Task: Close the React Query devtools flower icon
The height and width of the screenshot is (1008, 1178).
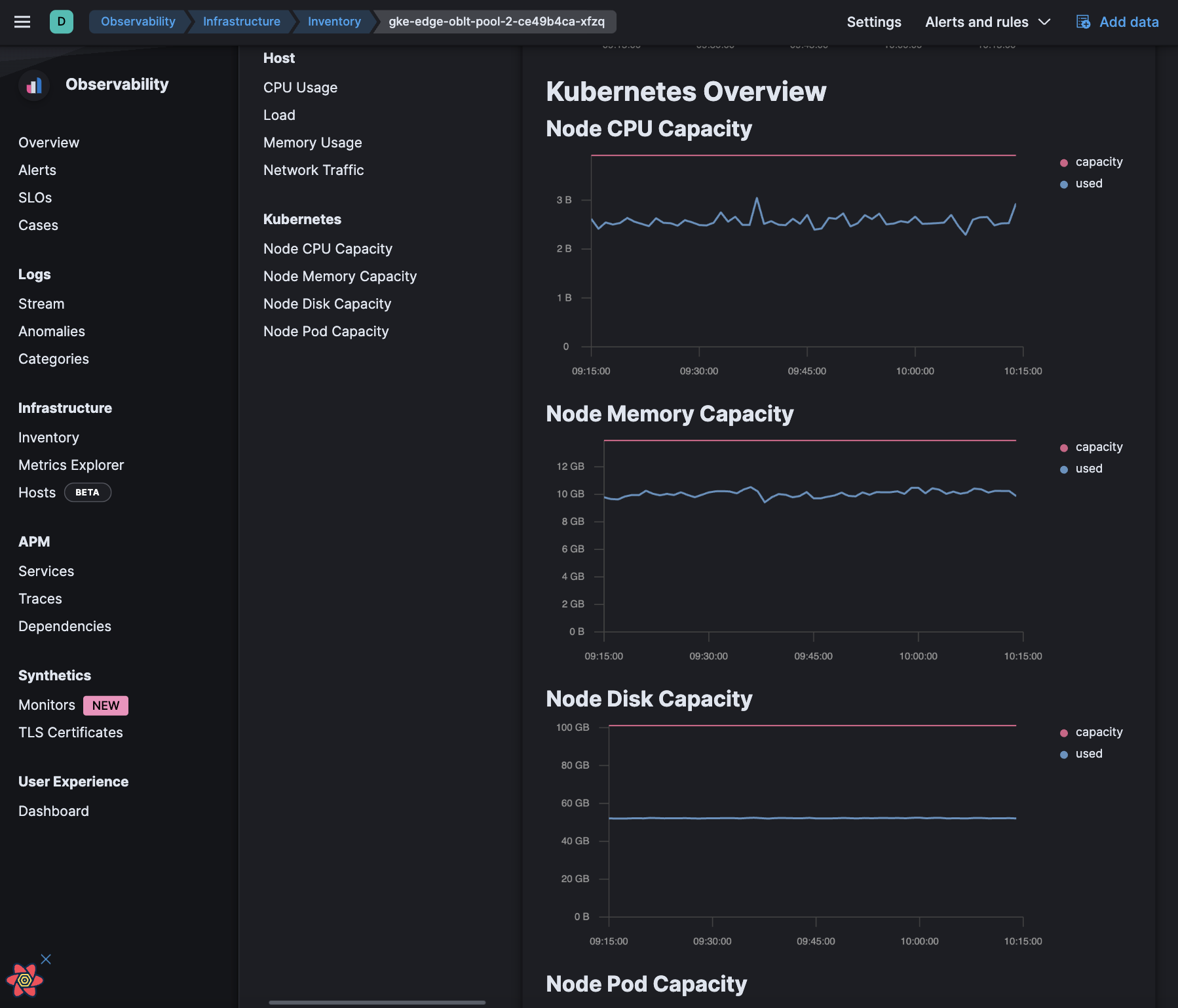Action: (x=46, y=959)
